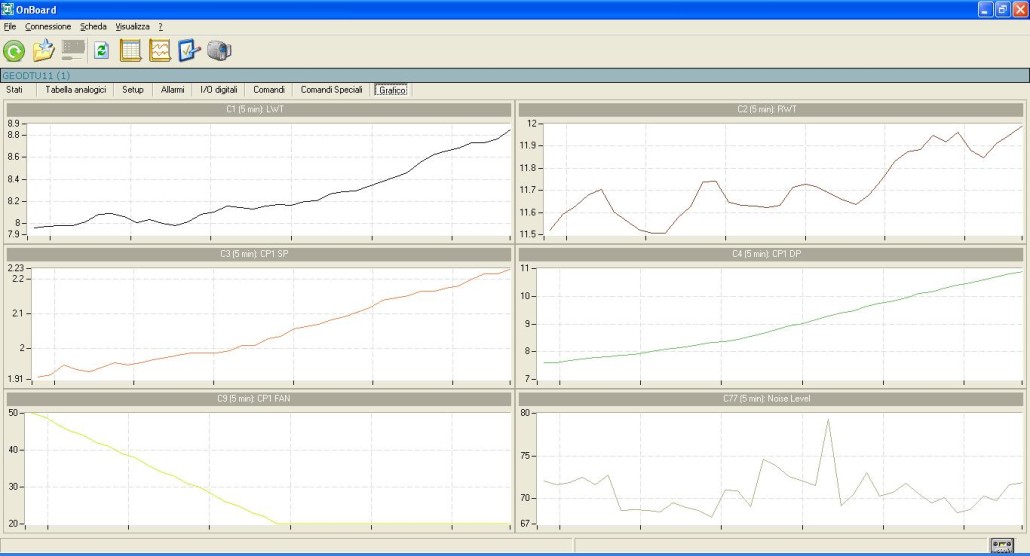Click the checkmark with pen icon
The image size is (1030, 556).
(190, 51)
